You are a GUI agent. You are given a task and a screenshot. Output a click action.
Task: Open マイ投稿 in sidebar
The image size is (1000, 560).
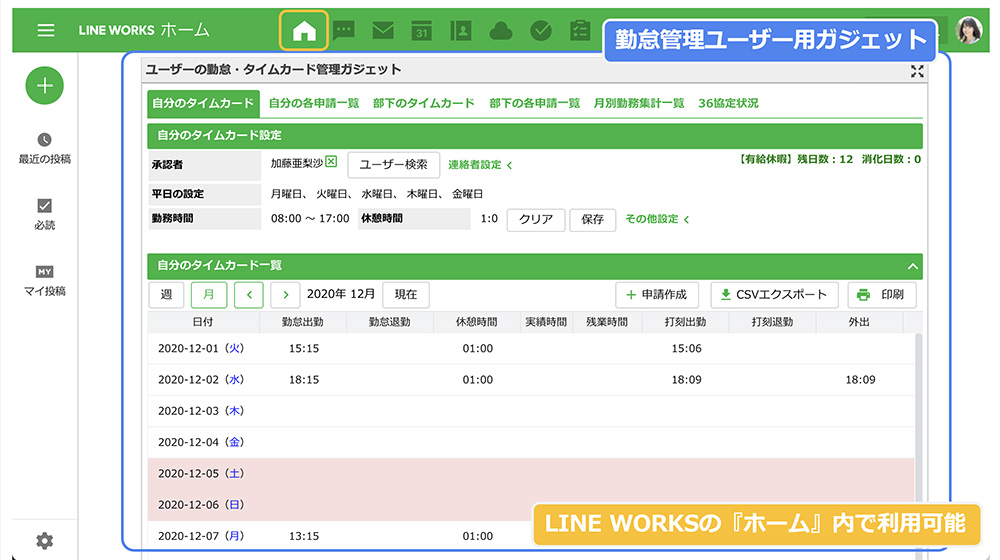pyautogui.click(x=45, y=281)
